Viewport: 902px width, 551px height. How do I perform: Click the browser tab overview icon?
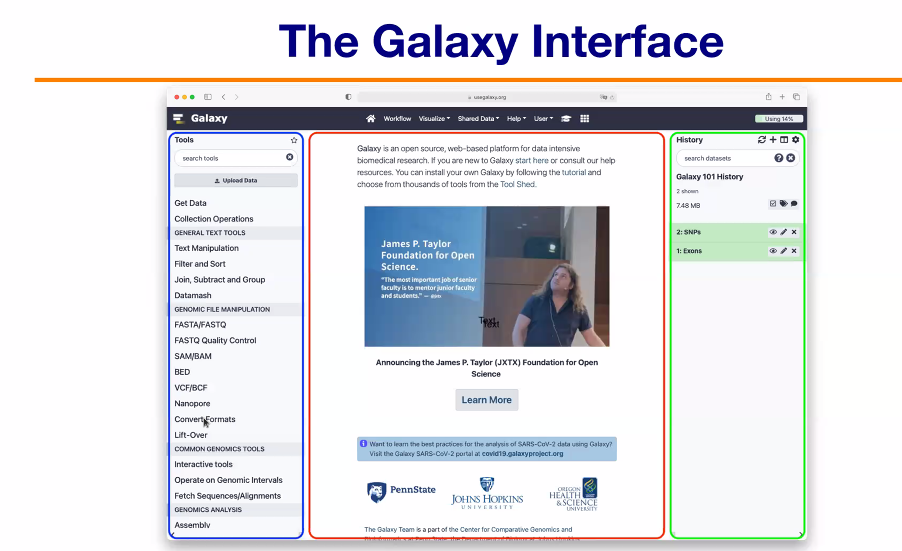click(797, 97)
